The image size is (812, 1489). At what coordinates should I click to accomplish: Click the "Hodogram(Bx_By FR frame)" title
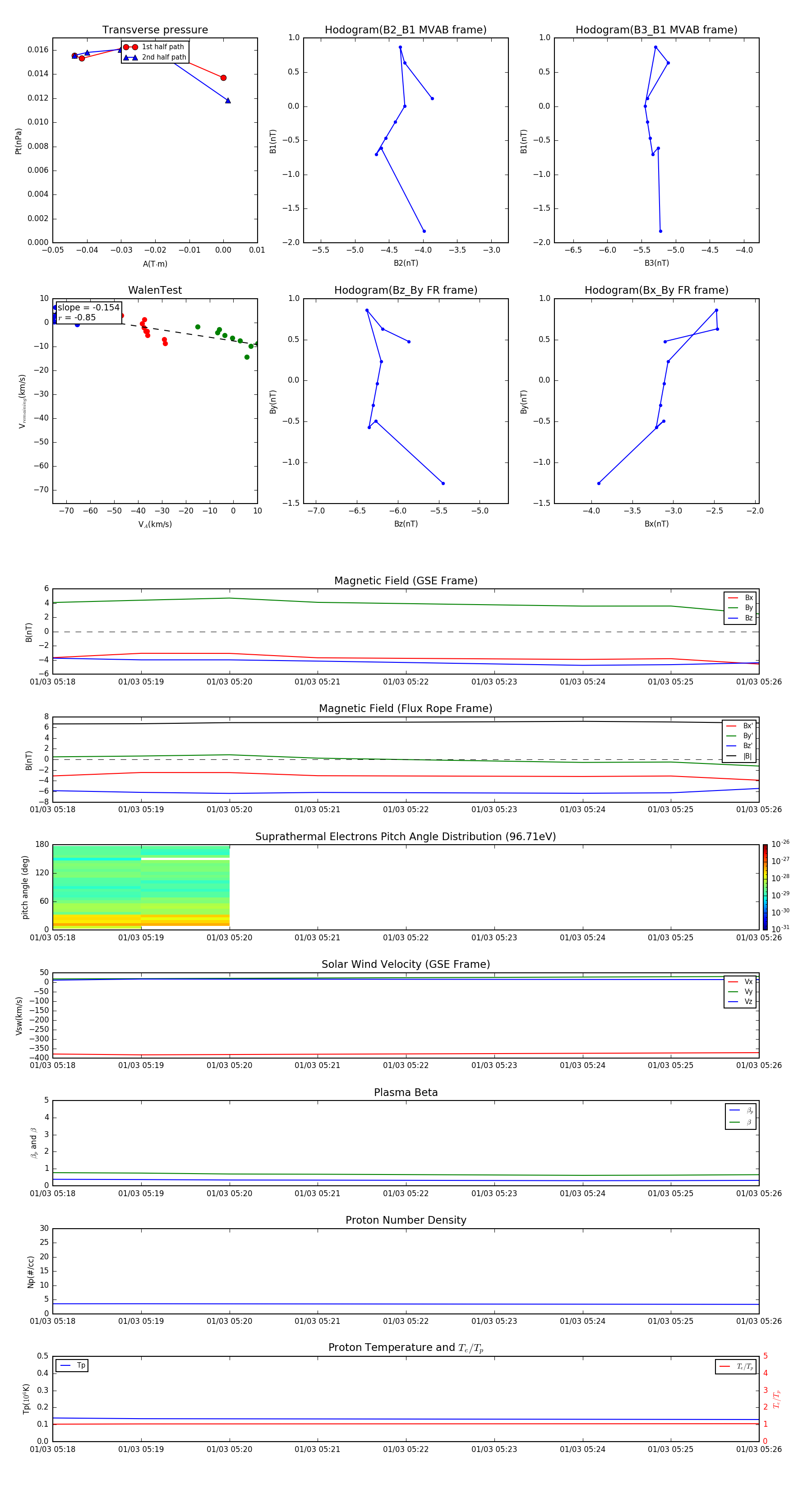pos(656,290)
